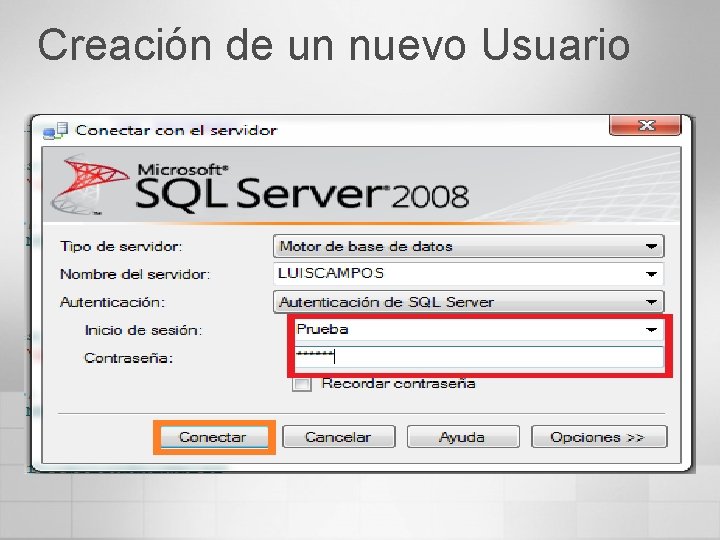Focus the Contraseña password field
This screenshot has width=720, height=540.
[x=479, y=357]
